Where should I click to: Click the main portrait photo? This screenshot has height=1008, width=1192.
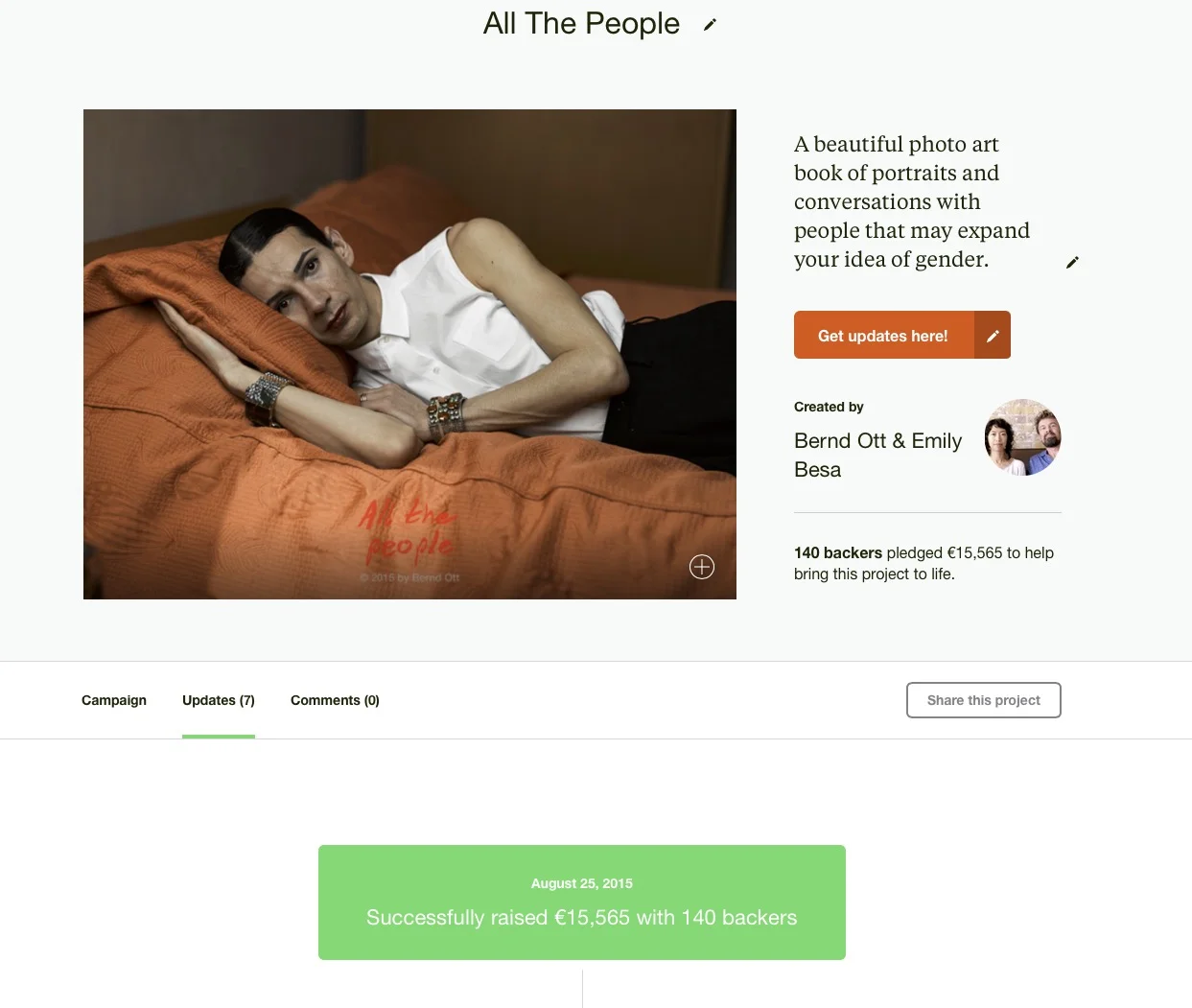click(409, 354)
